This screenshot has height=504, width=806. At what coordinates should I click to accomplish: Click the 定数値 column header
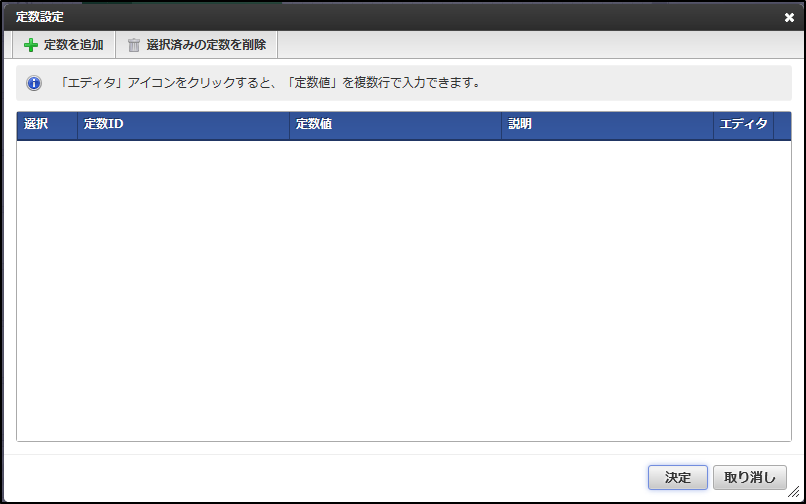click(x=395, y=125)
